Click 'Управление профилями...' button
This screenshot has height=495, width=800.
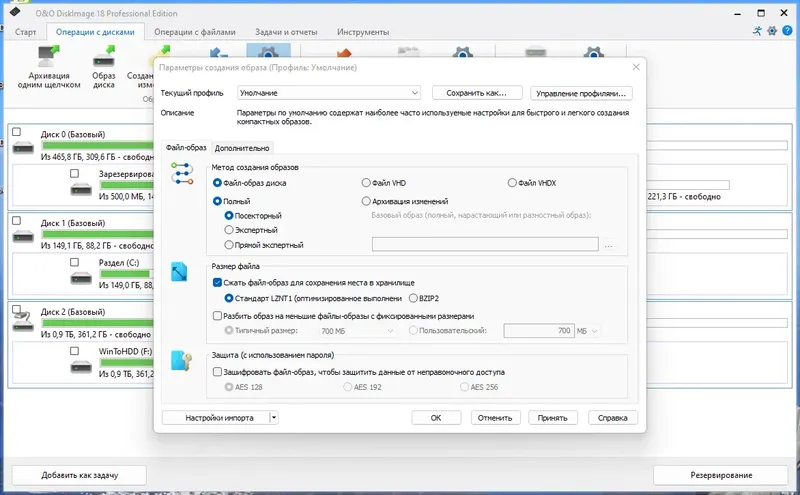(x=581, y=93)
